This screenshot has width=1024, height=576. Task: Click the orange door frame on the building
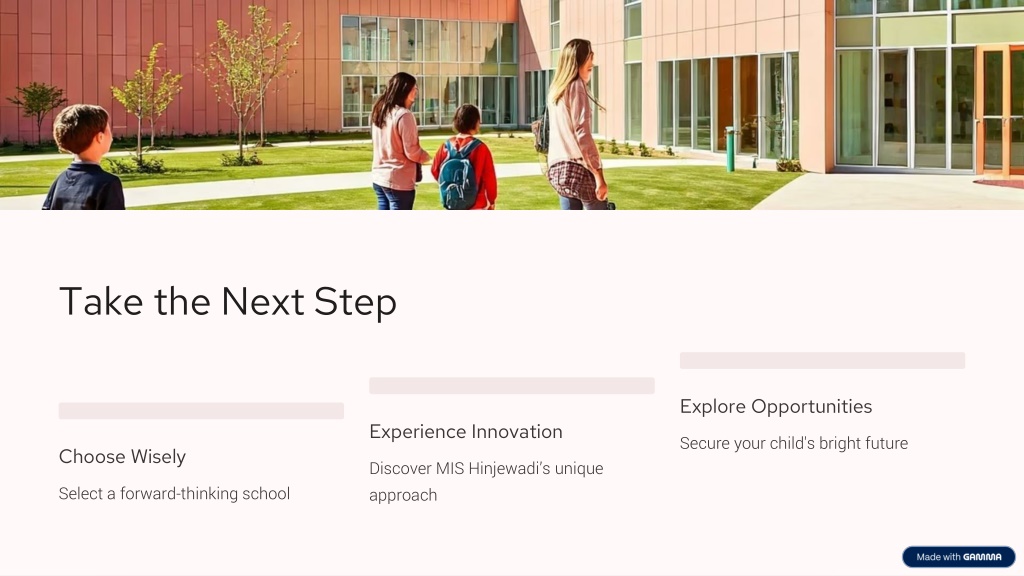coord(999,111)
